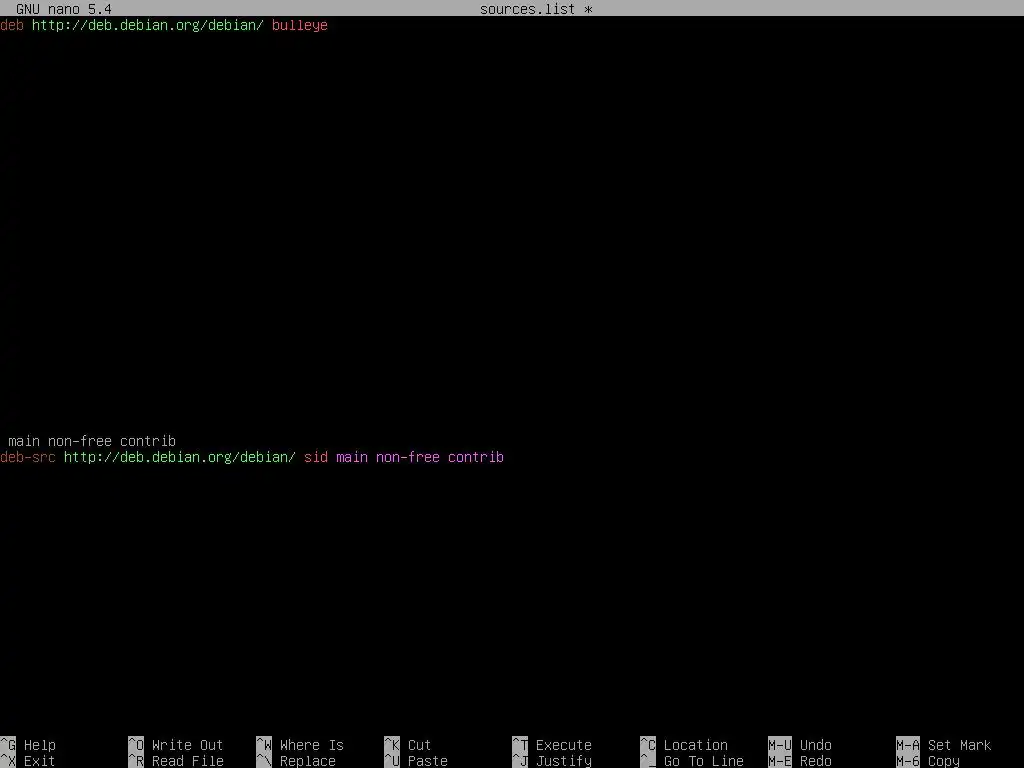
Task: Click the Cut shortcut label
Action: (419, 745)
